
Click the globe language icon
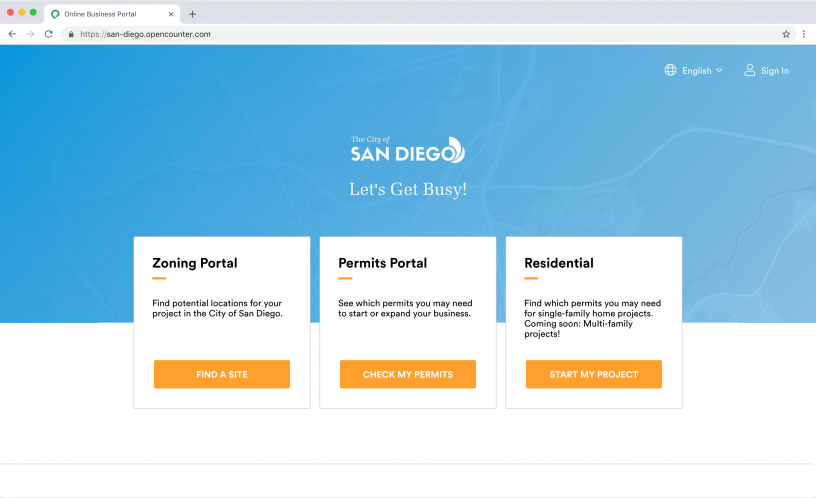coord(670,70)
